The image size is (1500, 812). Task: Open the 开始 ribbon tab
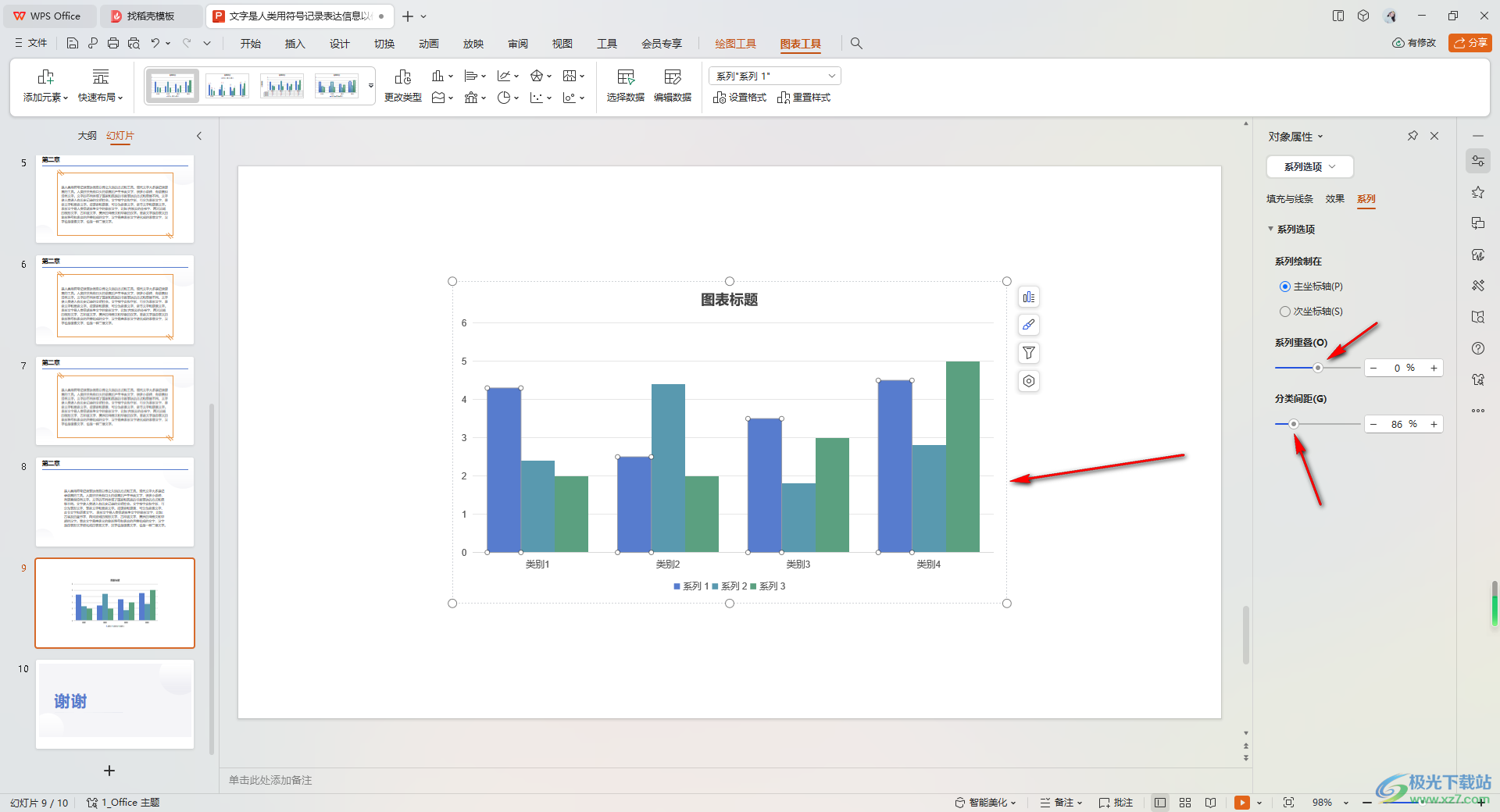pos(251,44)
